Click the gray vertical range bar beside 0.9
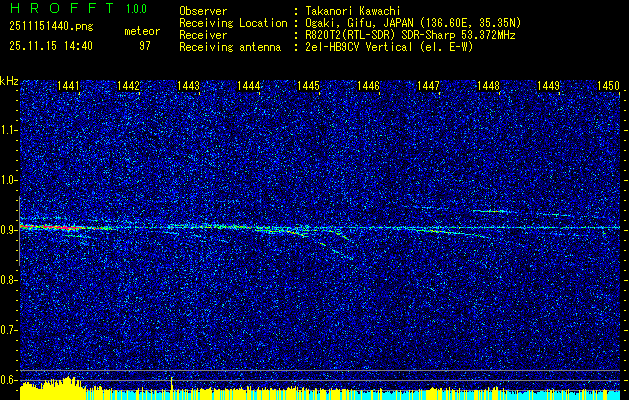The width and height of the screenshot is (629, 400). pos(20,231)
